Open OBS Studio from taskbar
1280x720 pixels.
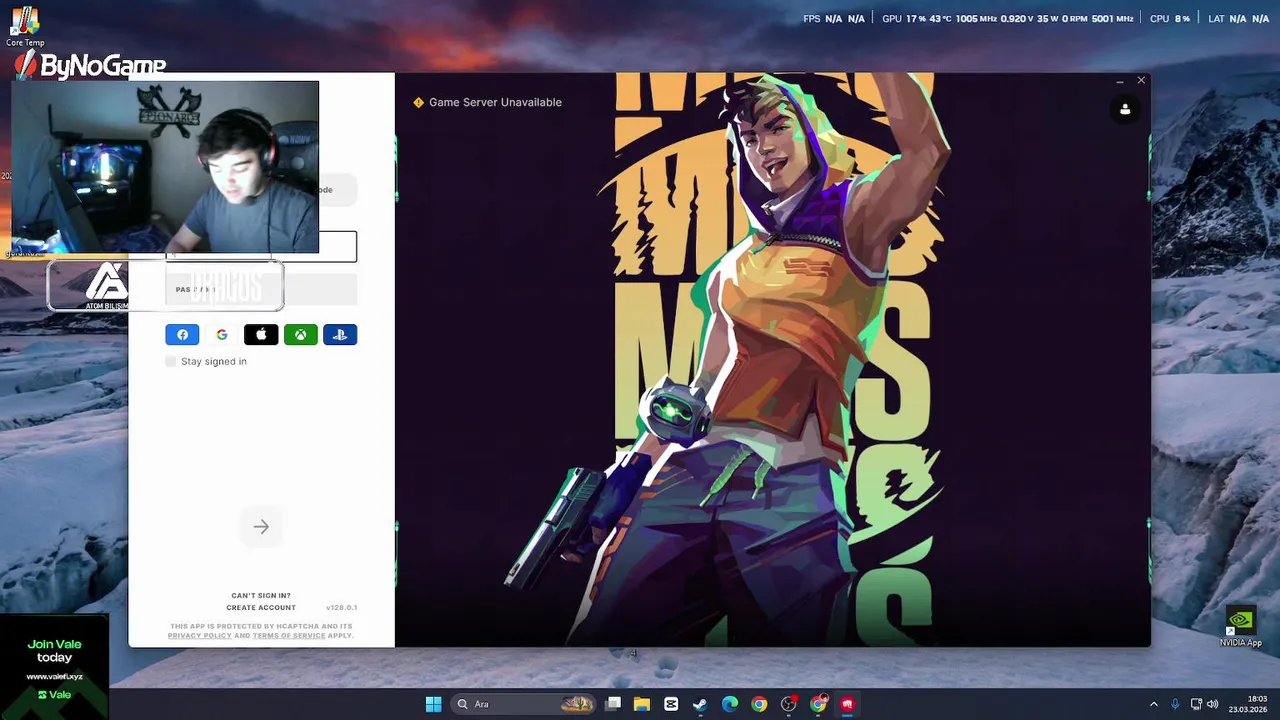point(789,704)
